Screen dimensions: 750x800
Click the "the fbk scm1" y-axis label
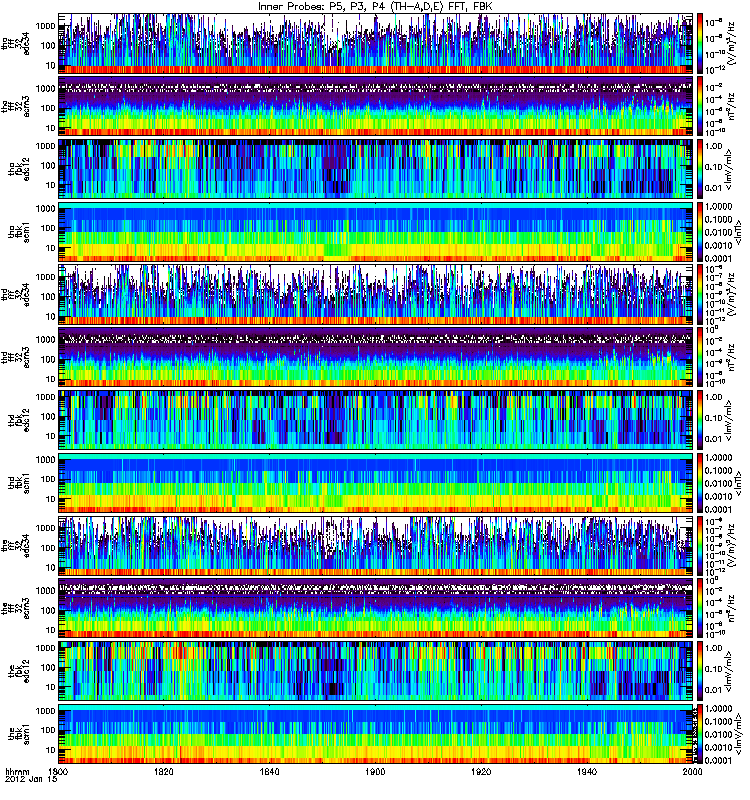coord(19,734)
